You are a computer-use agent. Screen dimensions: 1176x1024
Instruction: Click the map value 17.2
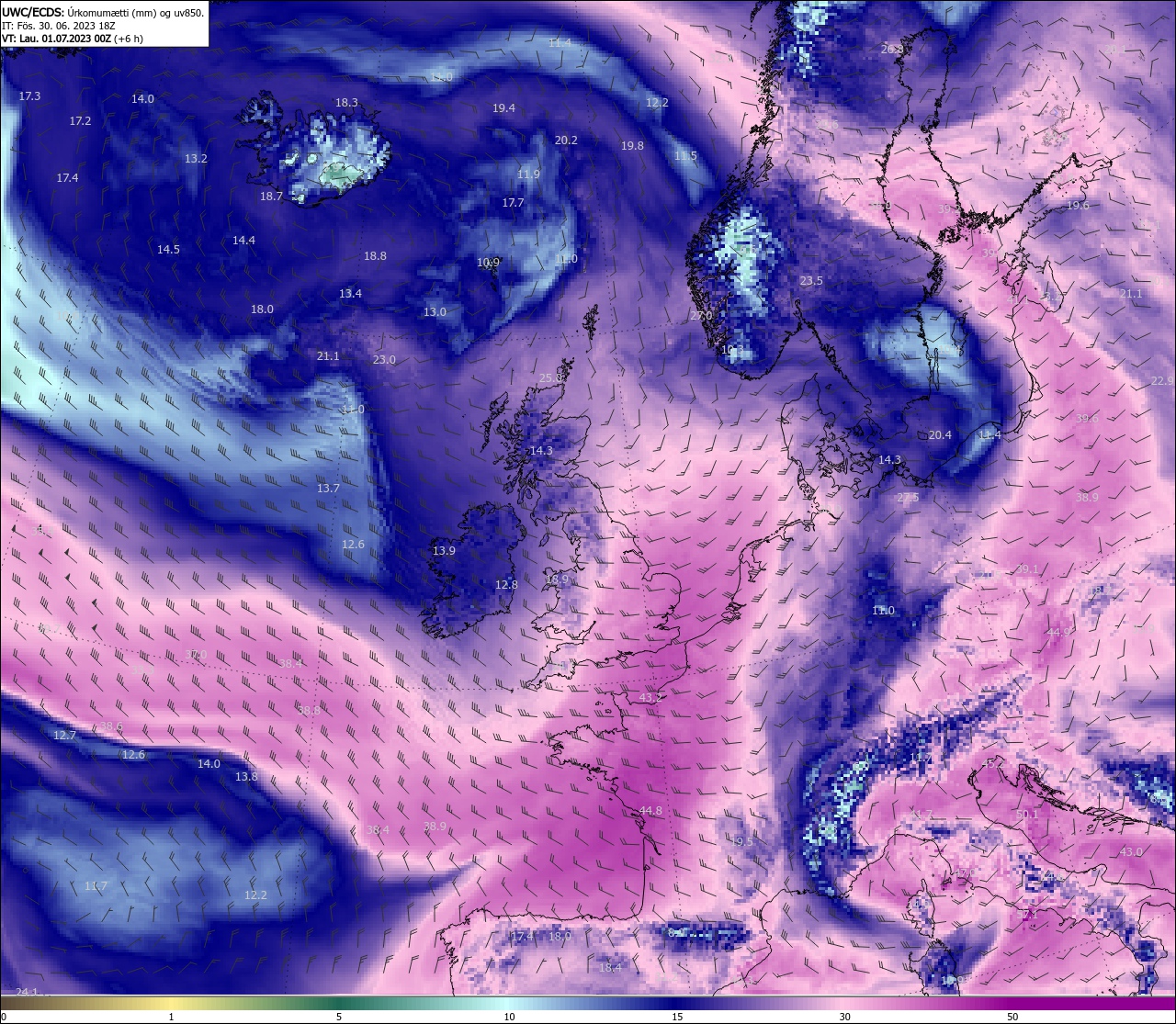[x=80, y=121]
